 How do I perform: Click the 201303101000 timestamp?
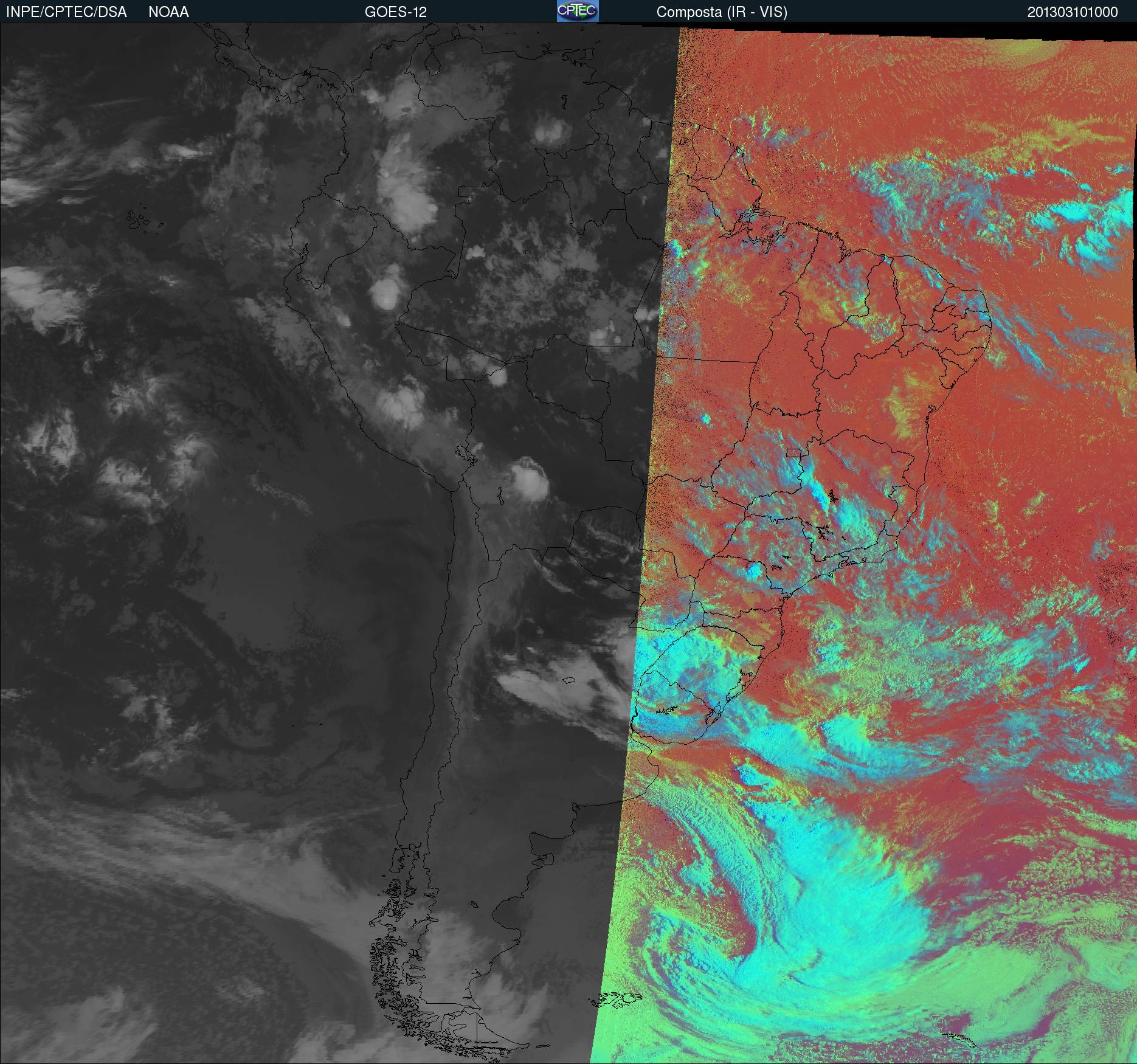(x=1073, y=12)
